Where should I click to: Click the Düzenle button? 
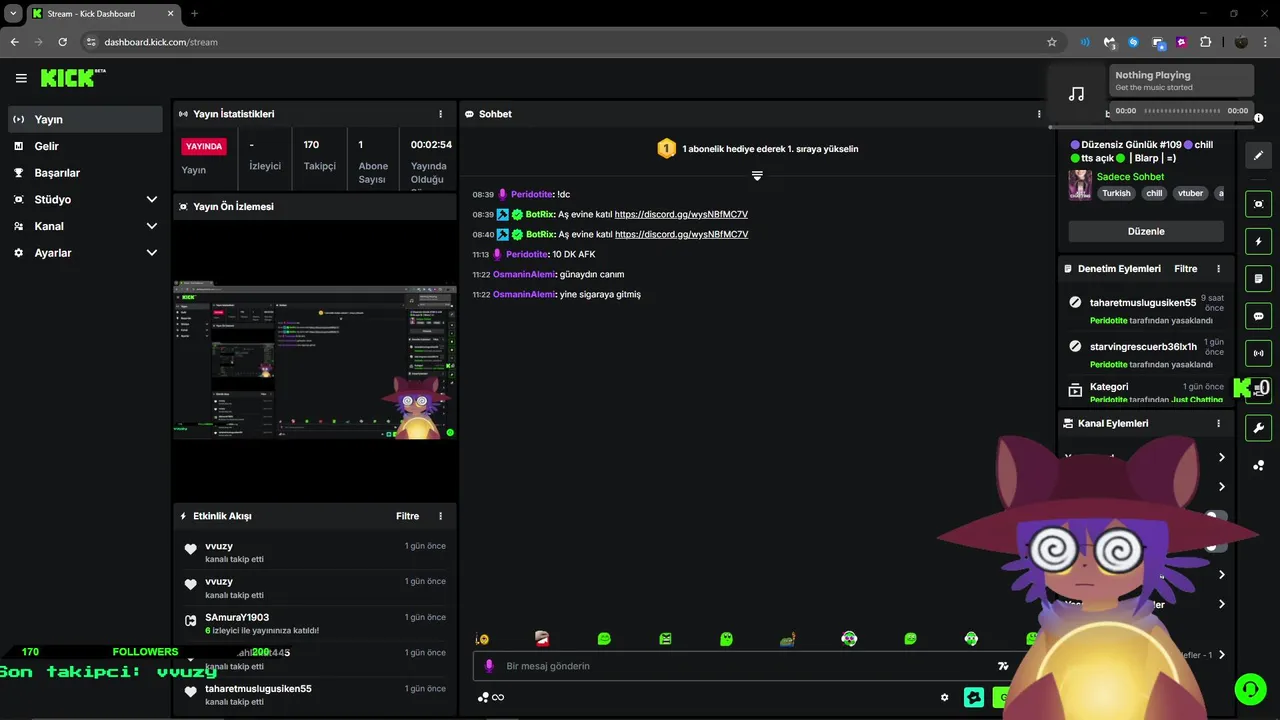[1146, 231]
